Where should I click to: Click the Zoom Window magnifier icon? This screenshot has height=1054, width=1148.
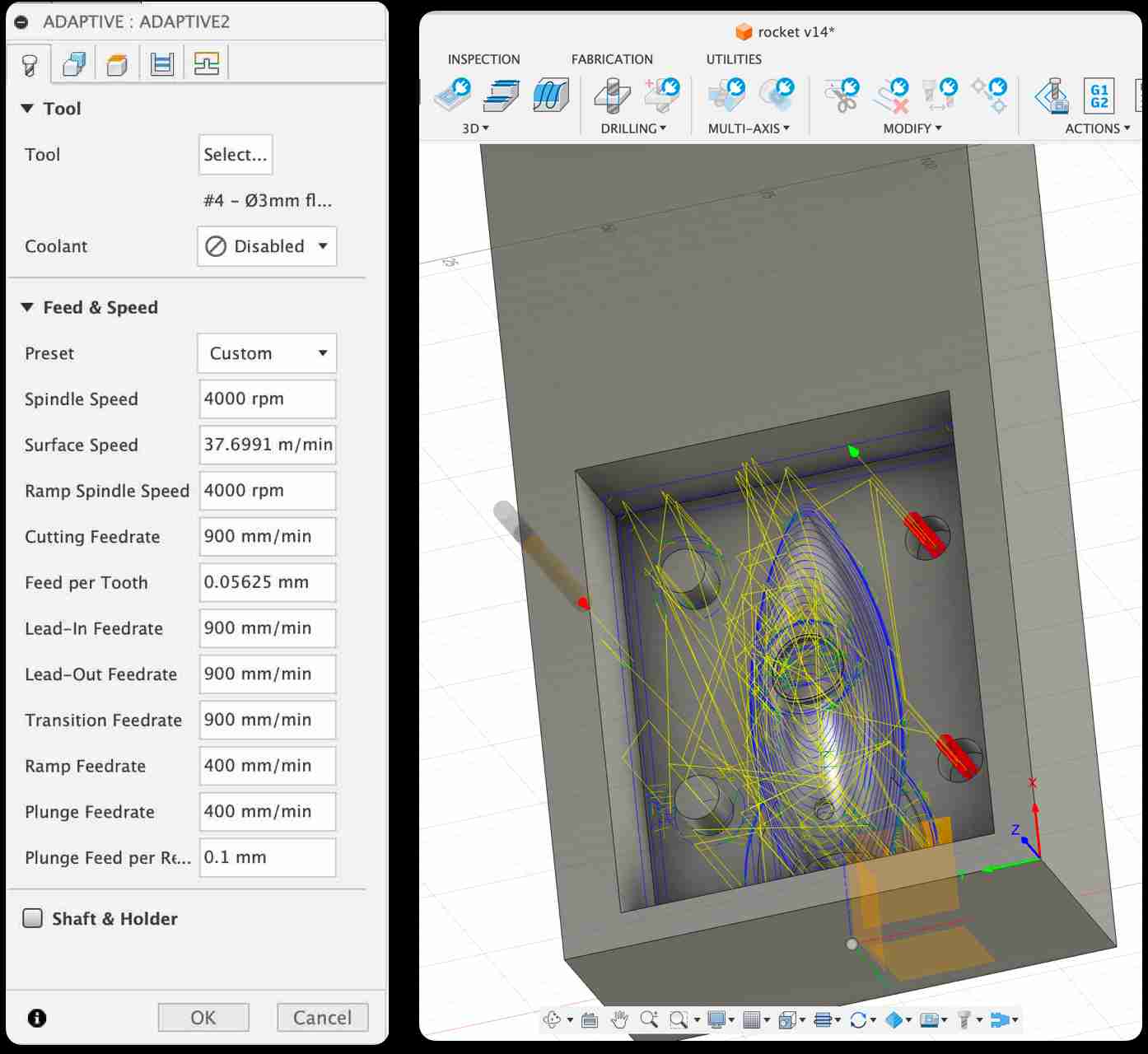[679, 1019]
